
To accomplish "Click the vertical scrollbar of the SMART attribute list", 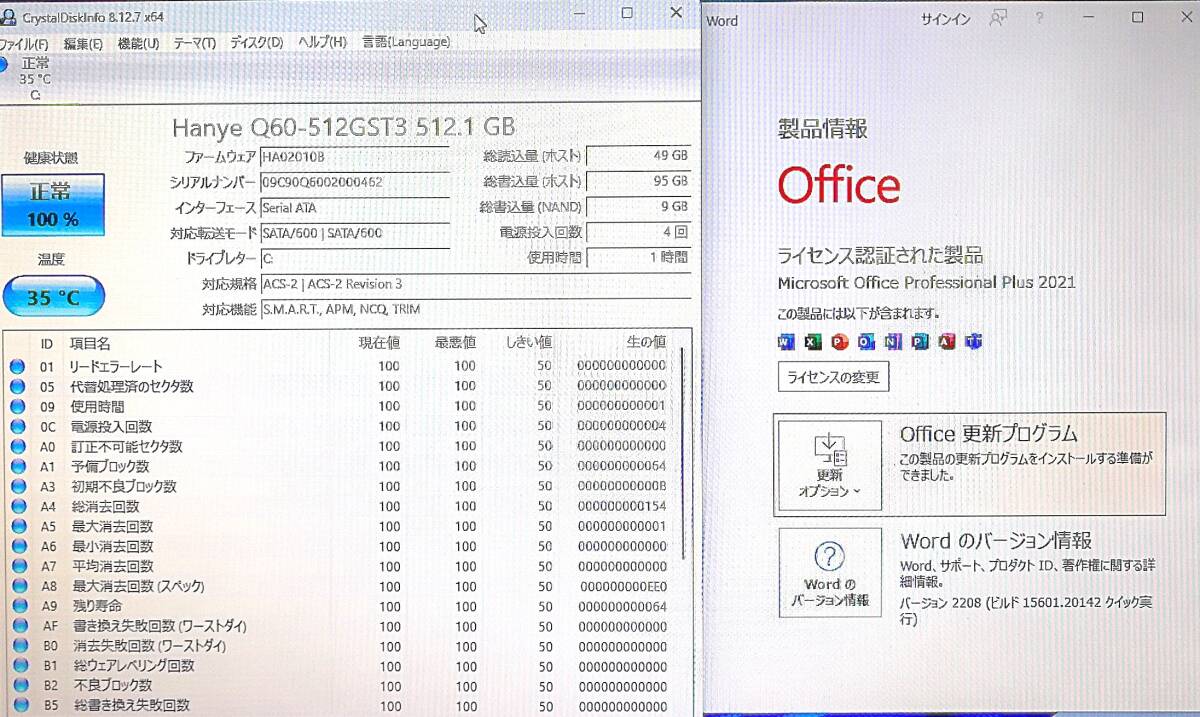I will click(x=685, y=453).
